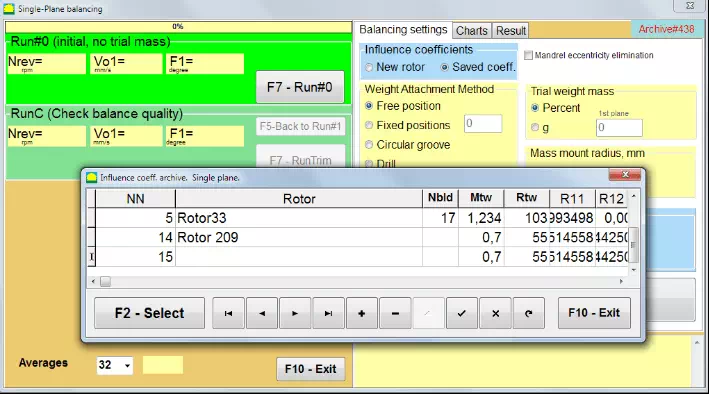The width and height of the screenshot is (709, 394).
Task: Close Influence coeff. archive dialog
Action: coord(625,175)
